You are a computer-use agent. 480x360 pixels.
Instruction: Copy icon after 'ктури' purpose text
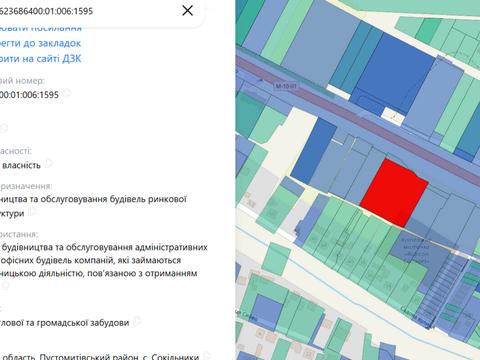[x=32, y=211]
